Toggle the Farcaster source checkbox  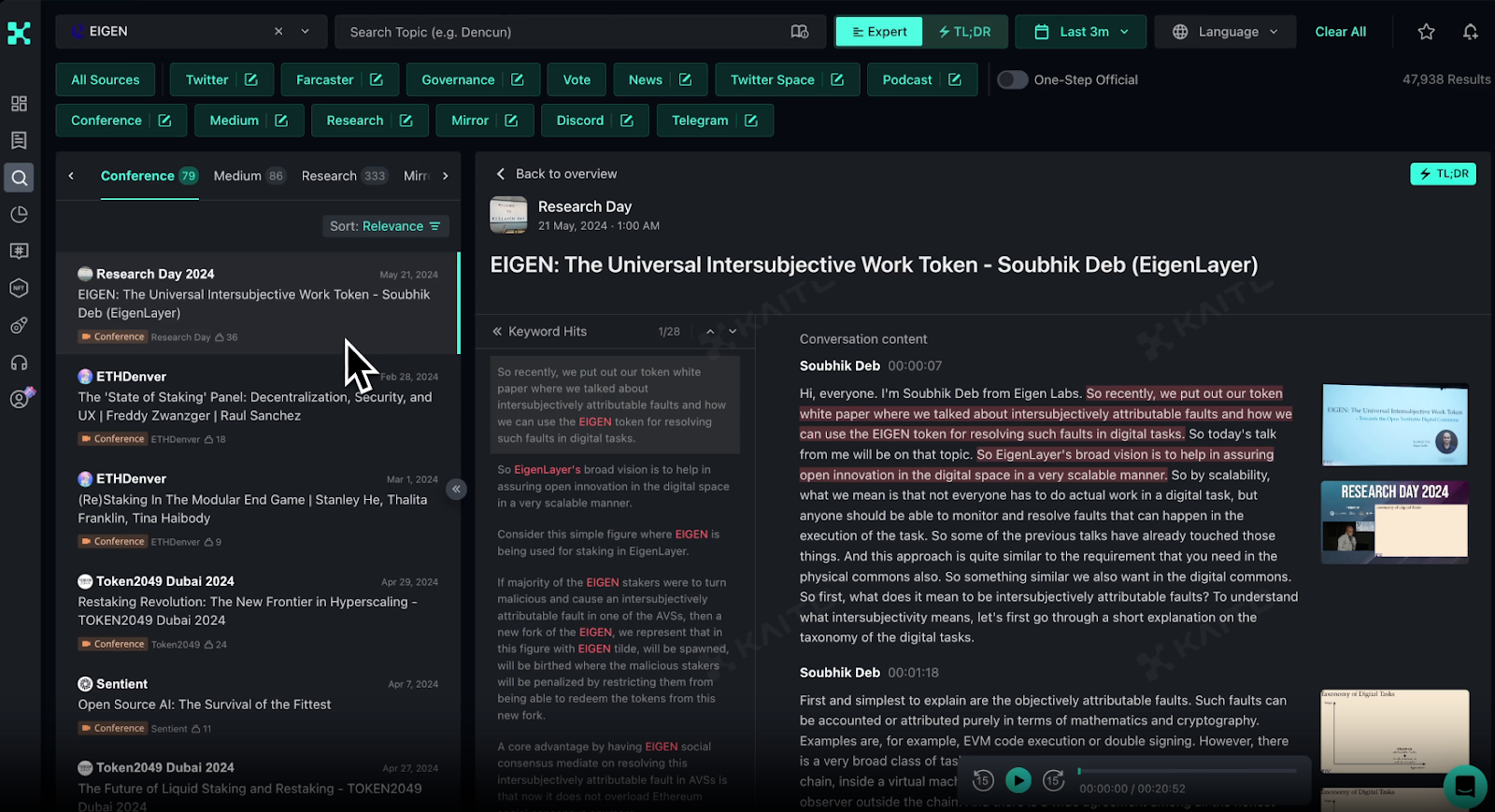tap(376, 79)
